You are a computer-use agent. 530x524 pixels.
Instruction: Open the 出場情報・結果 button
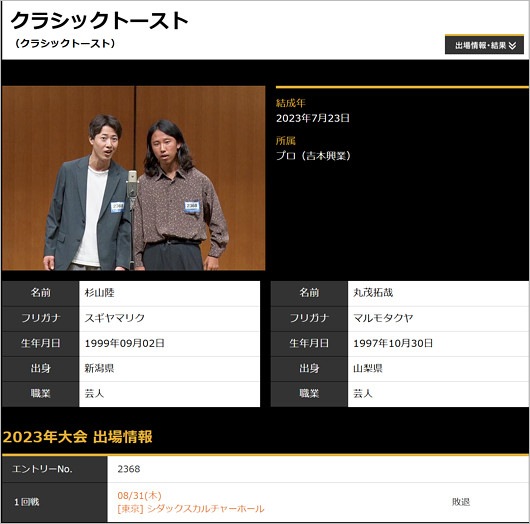(484, 45)
